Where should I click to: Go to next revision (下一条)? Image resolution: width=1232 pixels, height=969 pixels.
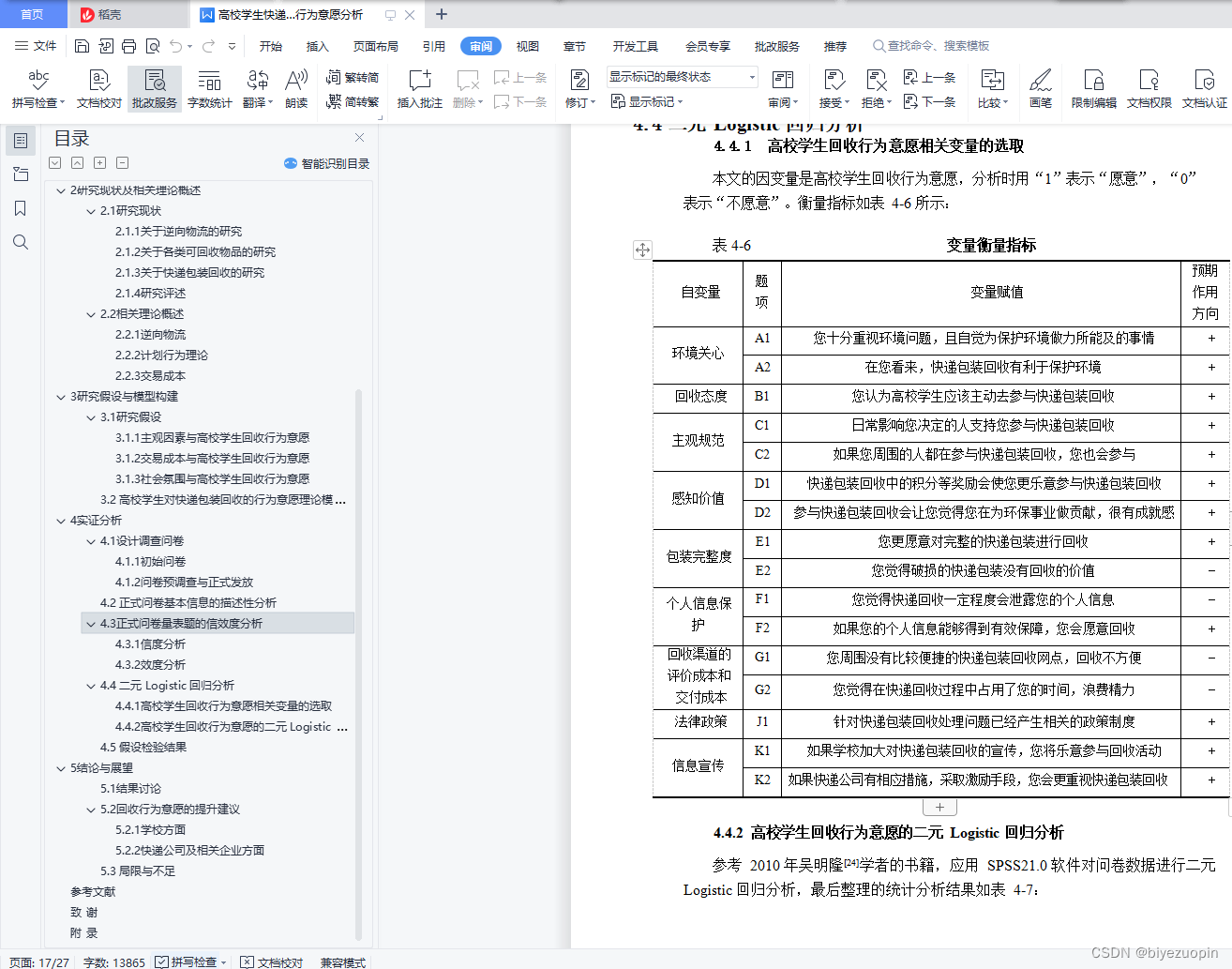point(930,101)
